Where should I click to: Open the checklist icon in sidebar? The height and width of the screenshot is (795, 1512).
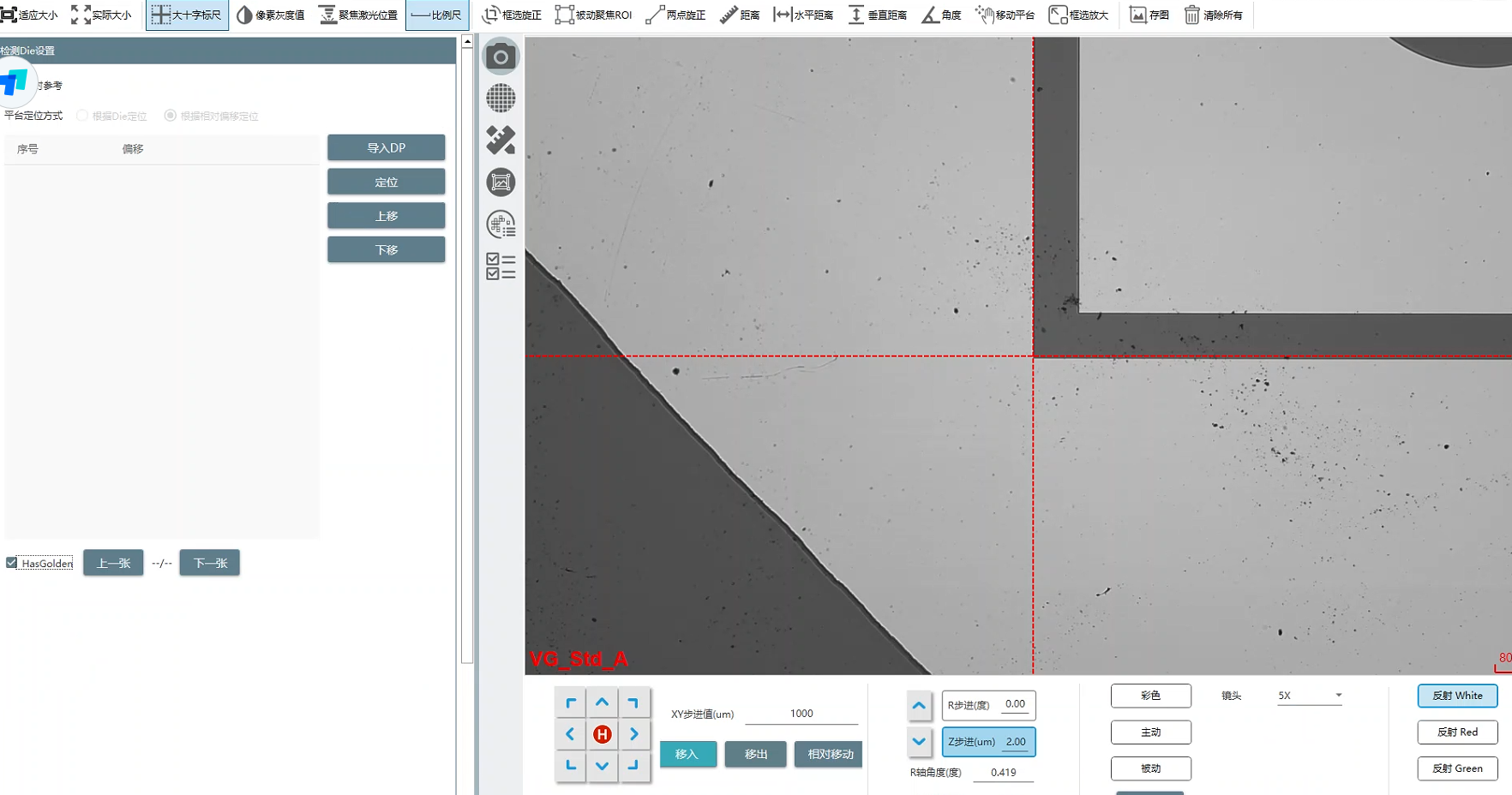coord(501,266)
